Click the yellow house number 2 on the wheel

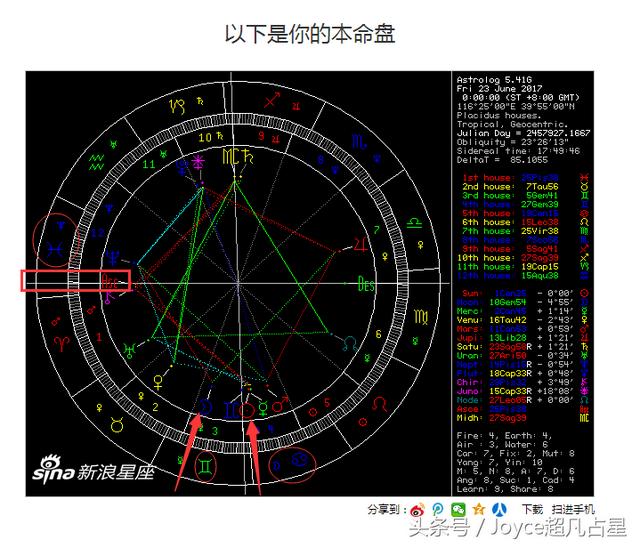(155, 407)
